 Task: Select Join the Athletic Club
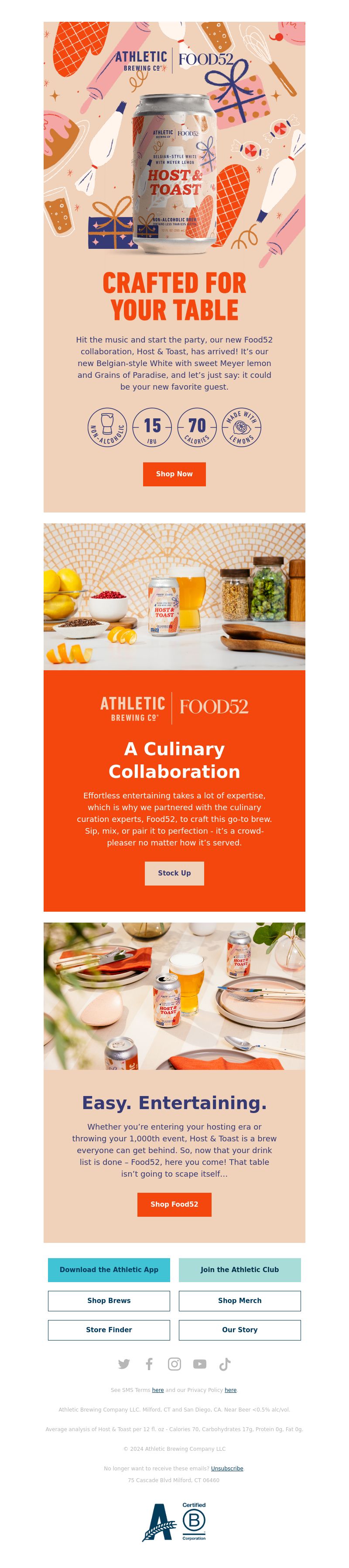point(240,1270)
